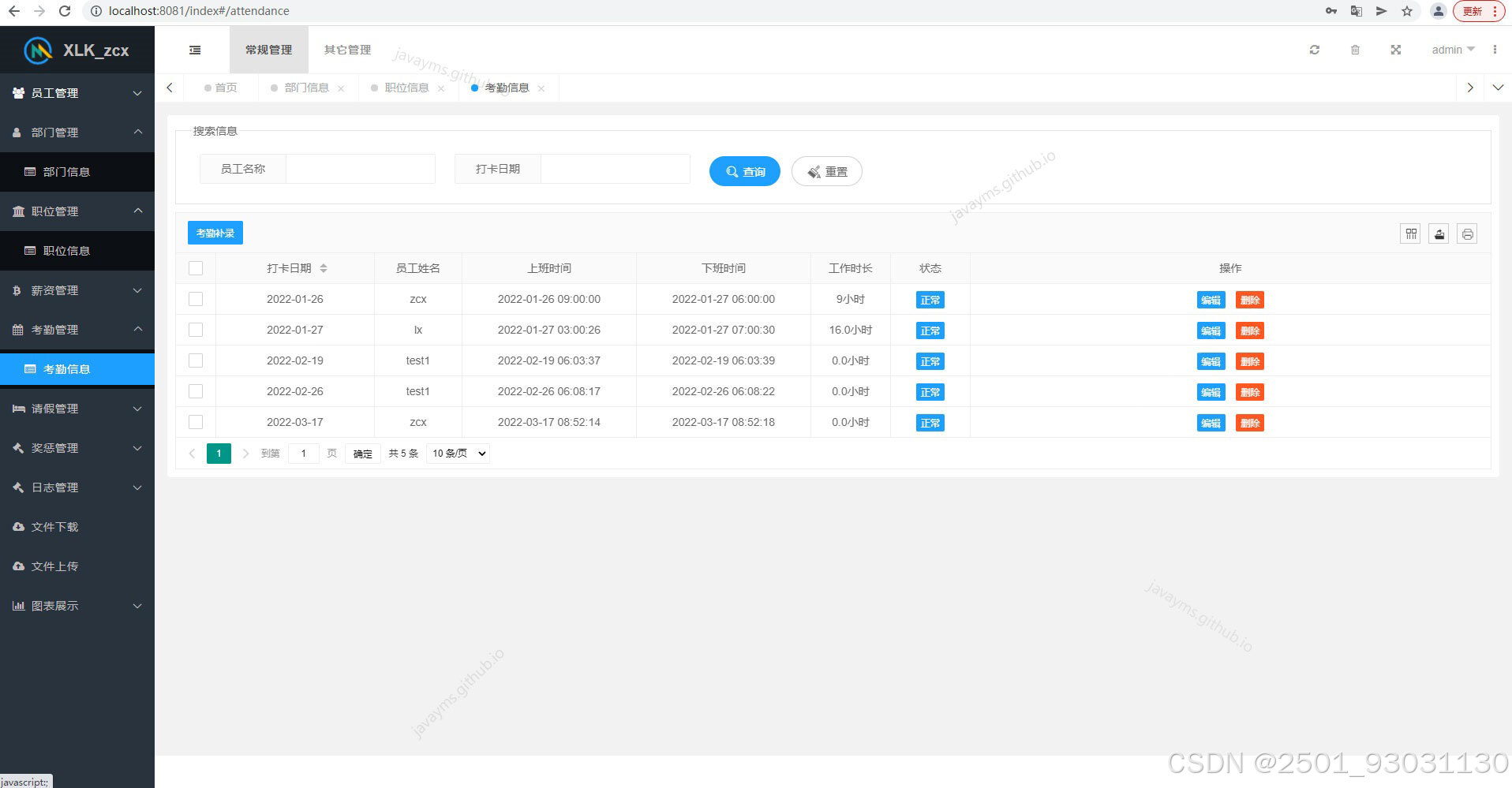The height and width of the screenshot is (788, 1512).
Task: Sort table by 打卡日期
Action: [323, 268]
